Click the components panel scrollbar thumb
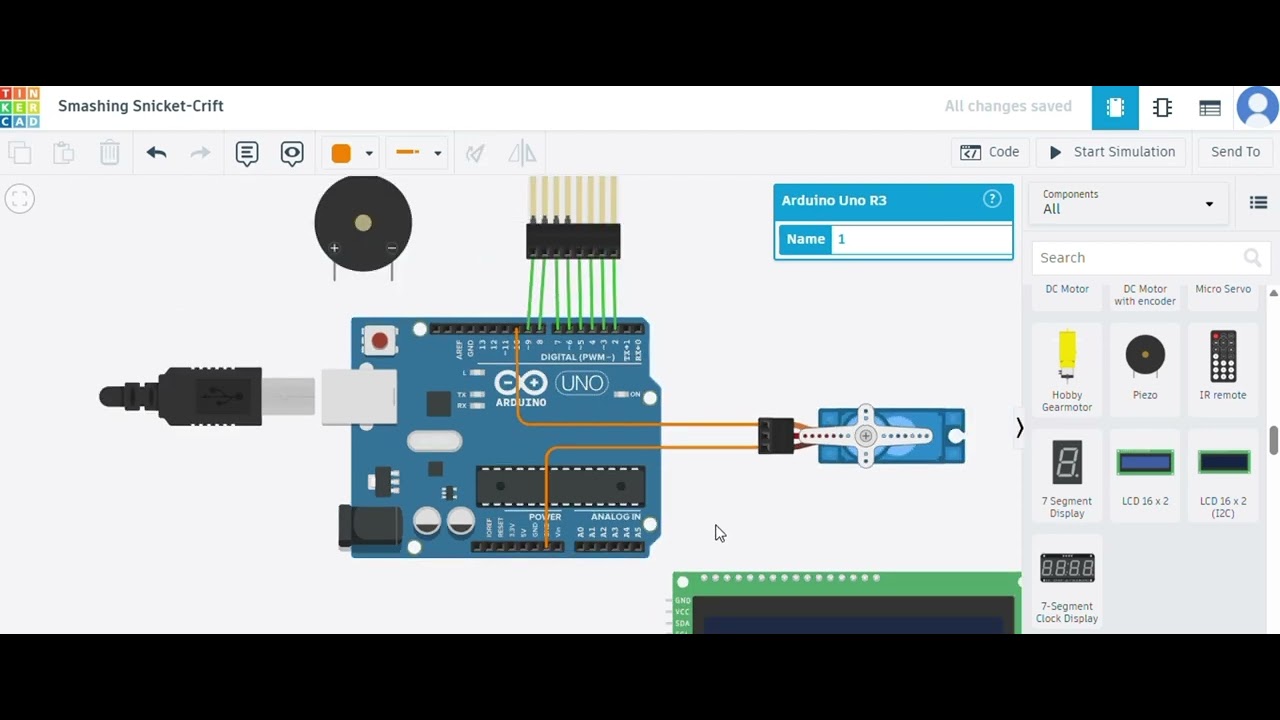 pos(1274,440)
